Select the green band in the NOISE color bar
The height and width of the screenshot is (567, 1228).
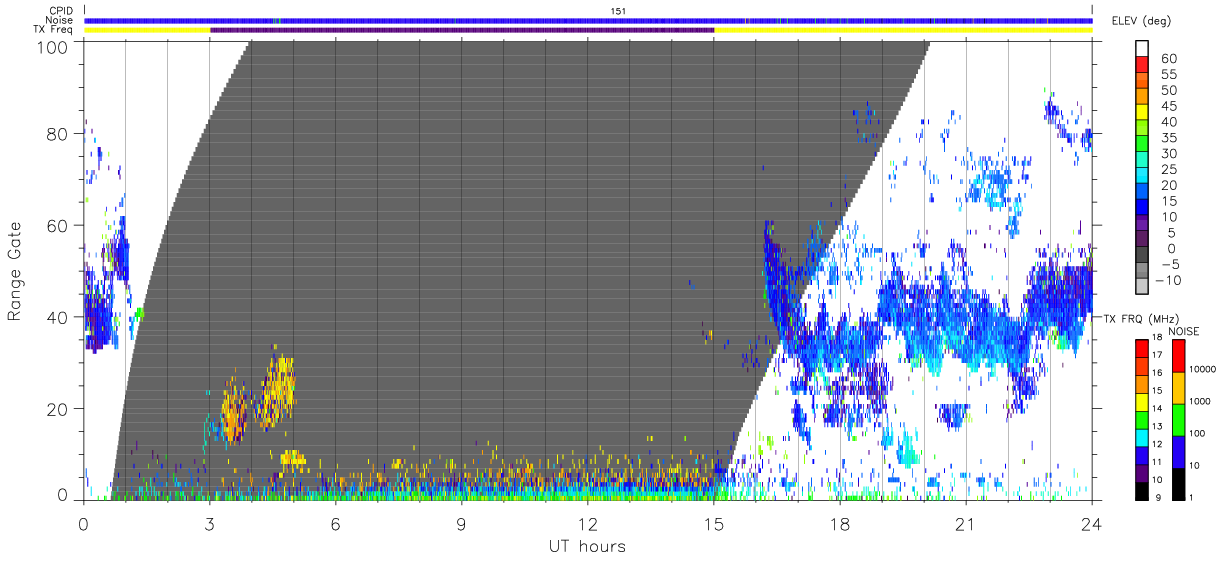point(1178,420)
